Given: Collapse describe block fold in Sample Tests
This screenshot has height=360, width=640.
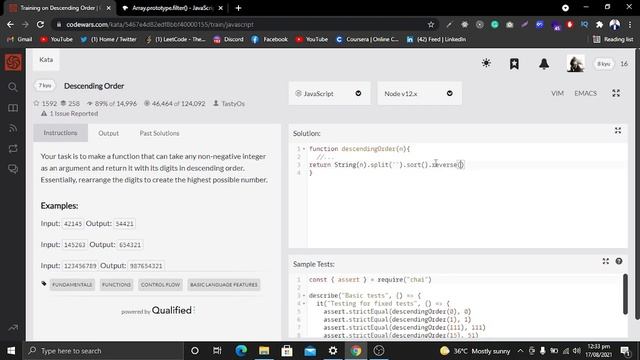Looking at the screenshot, I should pyautogui.click(x=304, y=296).
